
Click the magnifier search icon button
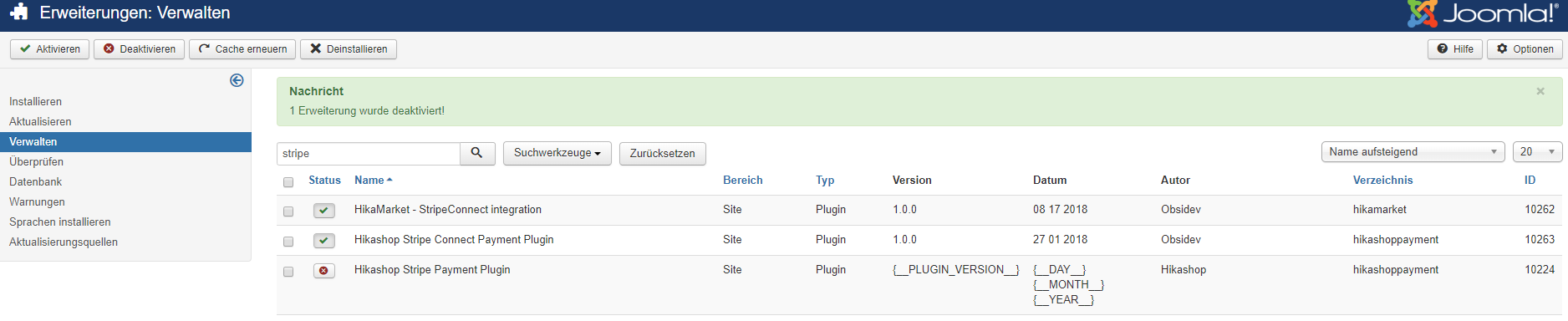point(477,153)
